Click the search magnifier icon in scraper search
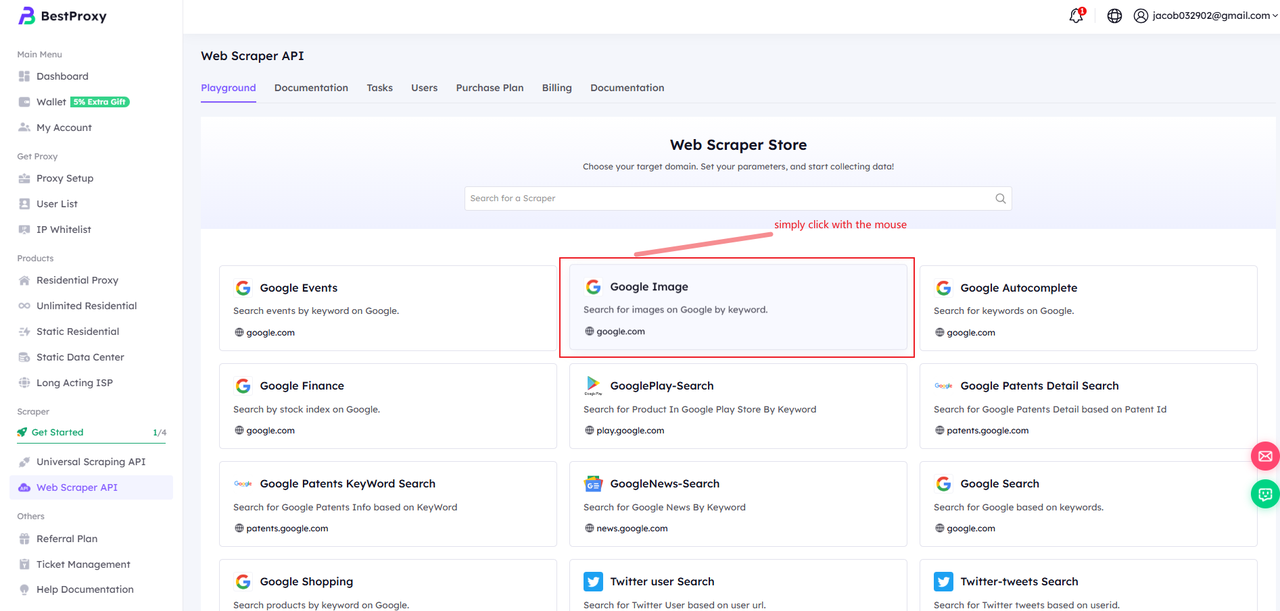Screen dimensions: 1280x611 coord(1000,198)
